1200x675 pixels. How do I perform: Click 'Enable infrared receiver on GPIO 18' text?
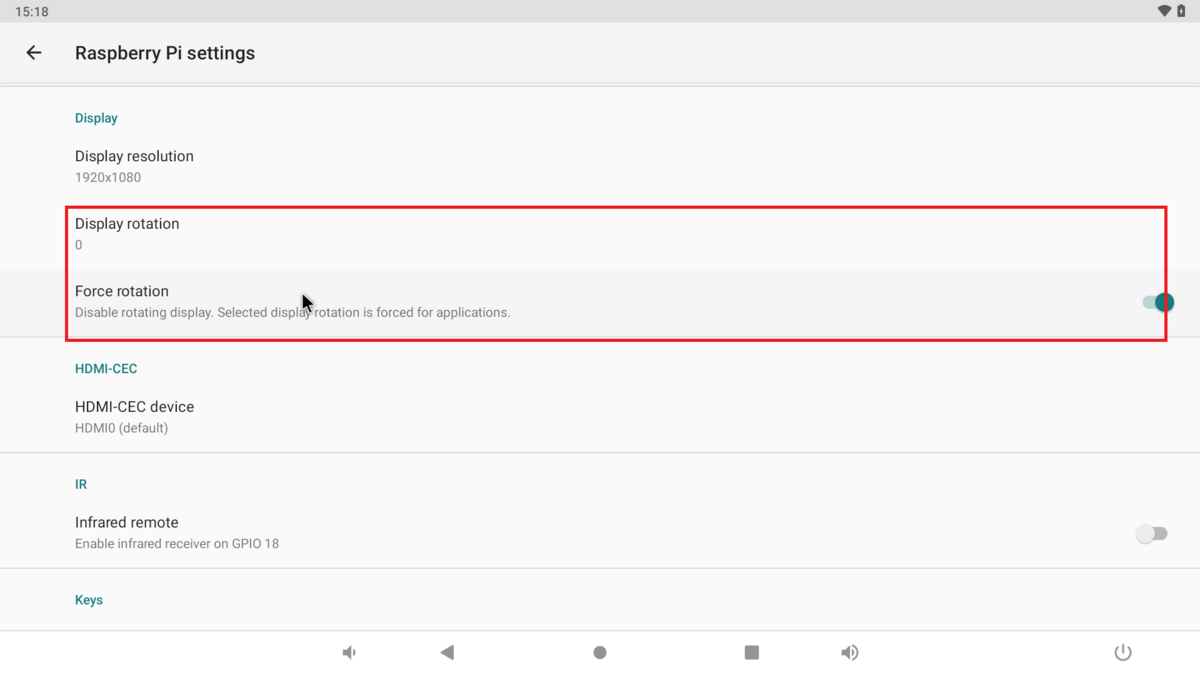[x=177, y=544]
